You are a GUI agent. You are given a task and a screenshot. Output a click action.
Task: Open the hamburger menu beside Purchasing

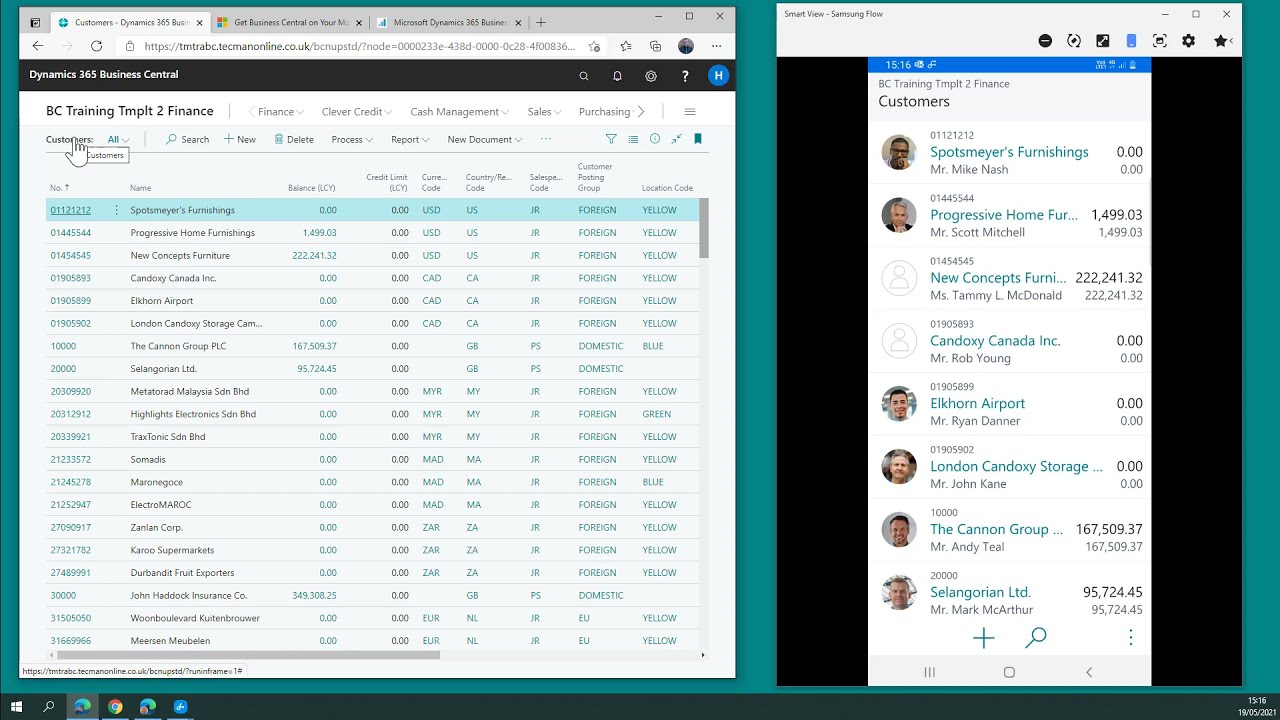(690, 112)
